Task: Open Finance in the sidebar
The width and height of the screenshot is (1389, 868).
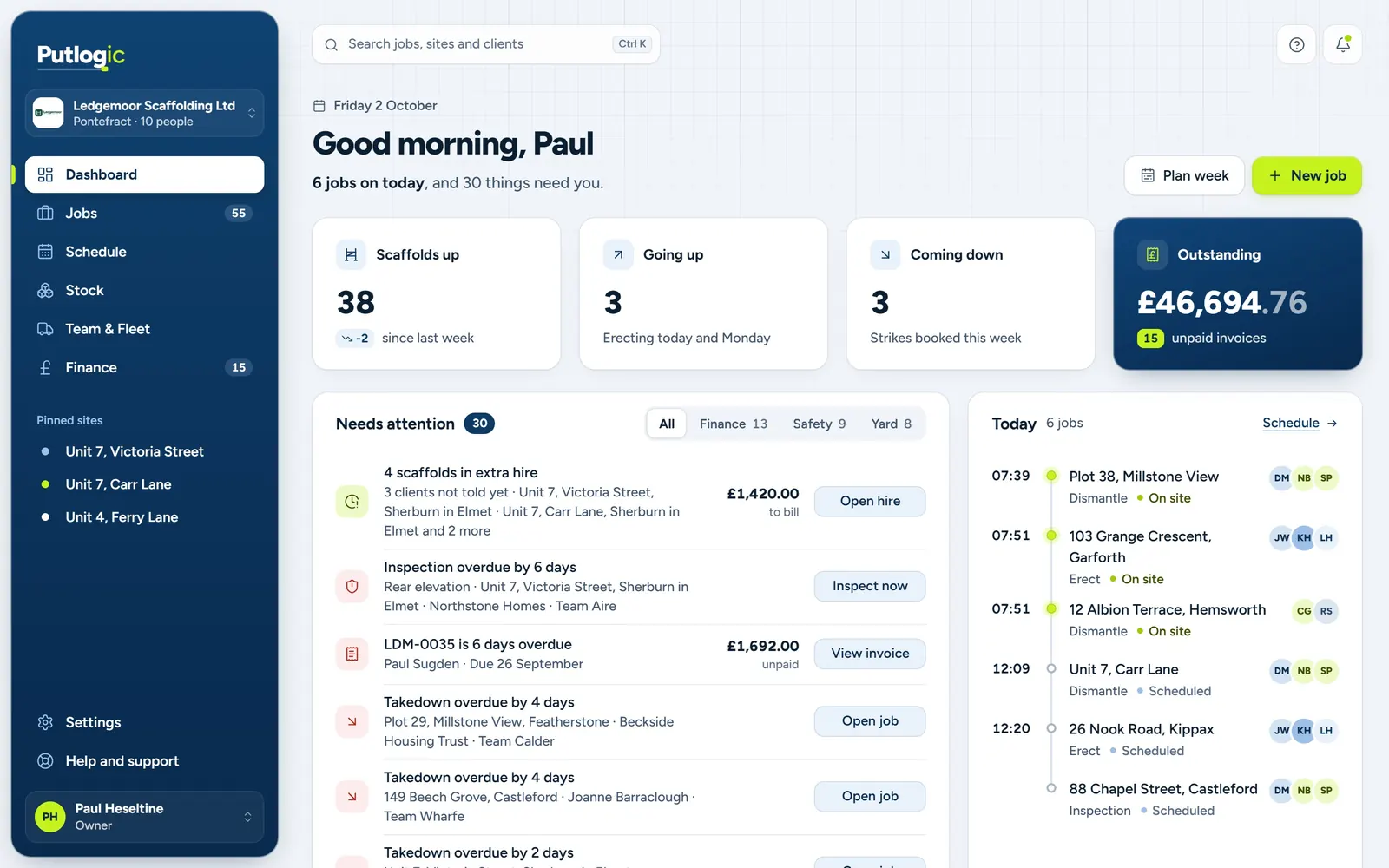Action: pos(144,368)
